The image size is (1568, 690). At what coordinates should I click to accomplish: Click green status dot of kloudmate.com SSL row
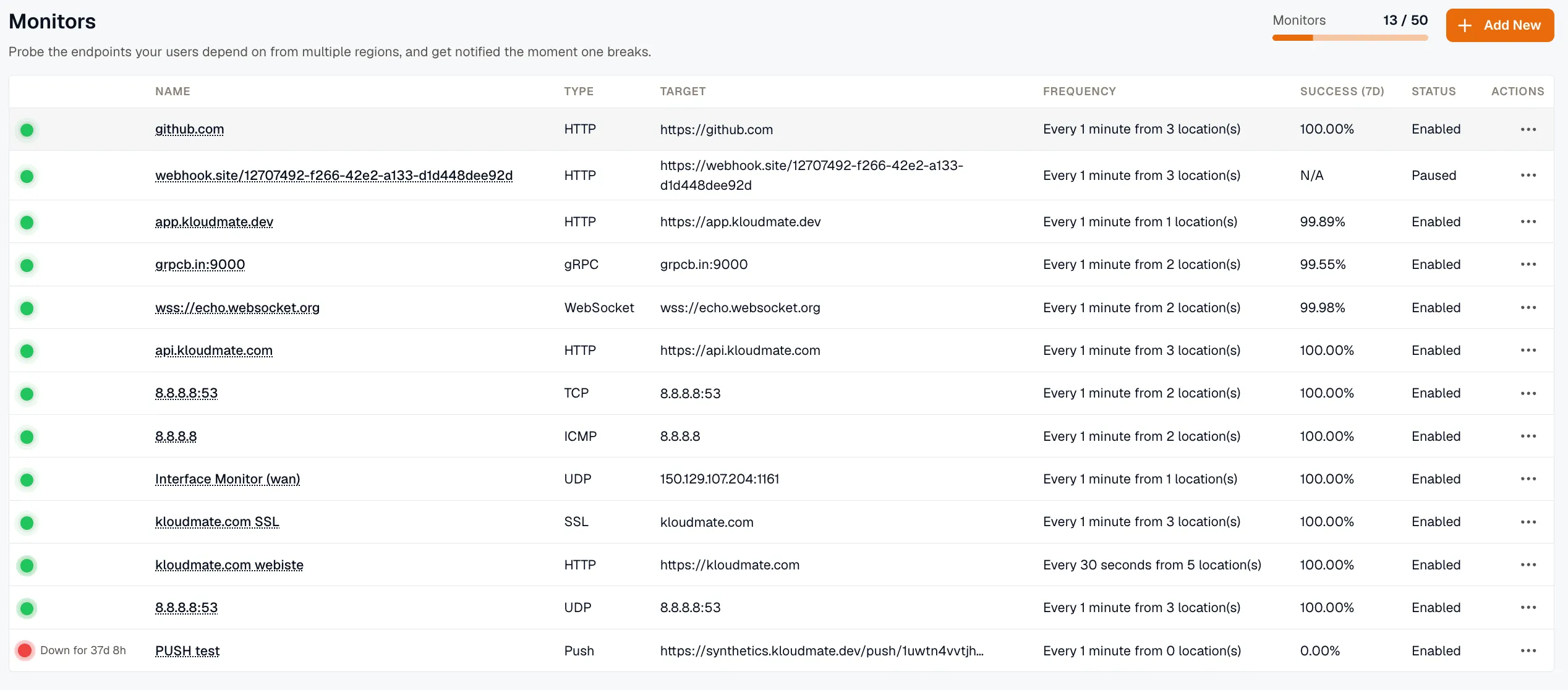pyautogui.click(x=27, y=523)
